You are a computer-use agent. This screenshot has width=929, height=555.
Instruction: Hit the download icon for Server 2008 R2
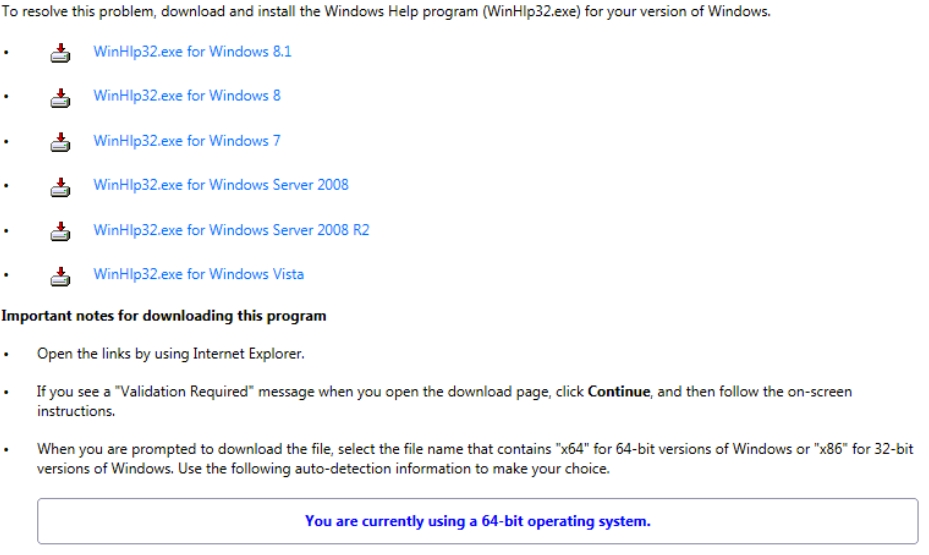pyautogui.click(x=61, y=231)
